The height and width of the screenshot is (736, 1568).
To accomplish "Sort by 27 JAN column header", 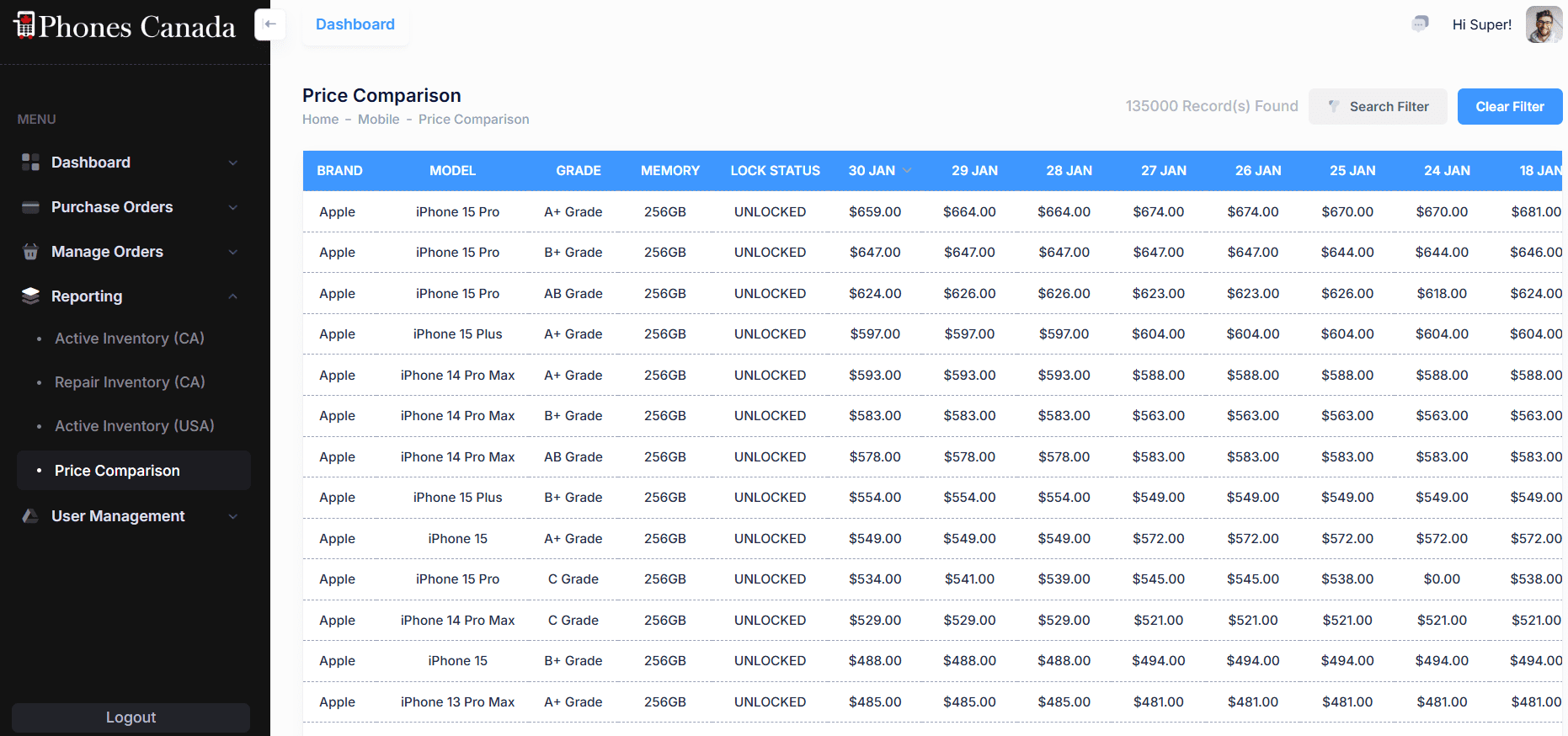I will click(1164, 170).
